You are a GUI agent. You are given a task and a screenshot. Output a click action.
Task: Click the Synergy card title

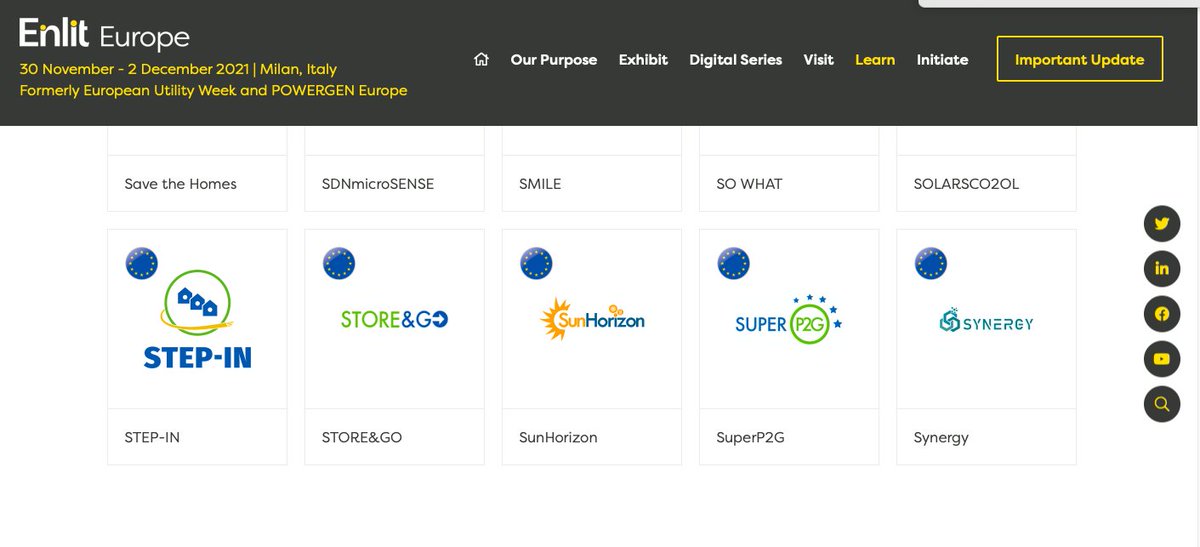pos(941,438)
